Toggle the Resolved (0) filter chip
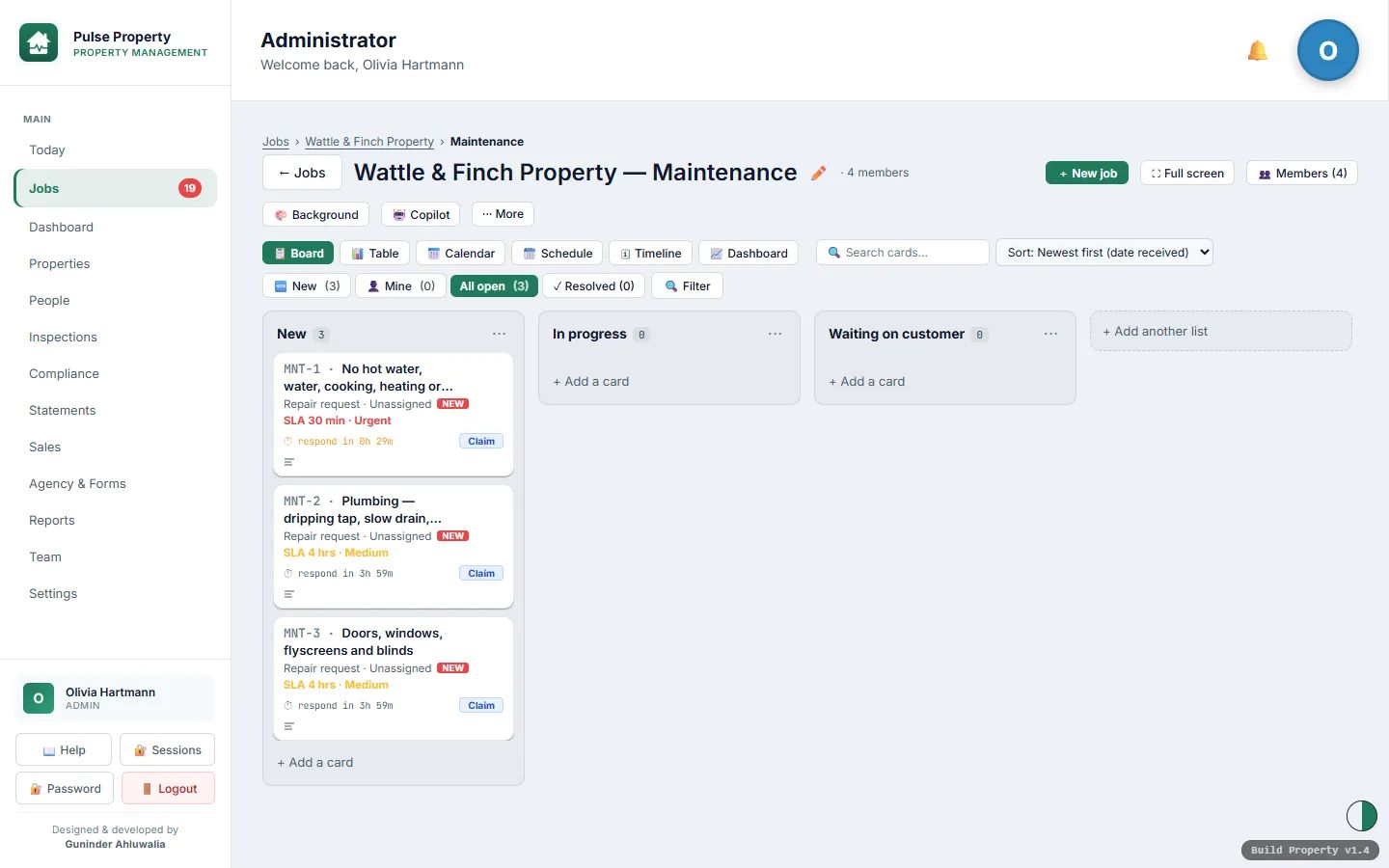This screenshot has height=868, width=1389. (x=594, y=286)
